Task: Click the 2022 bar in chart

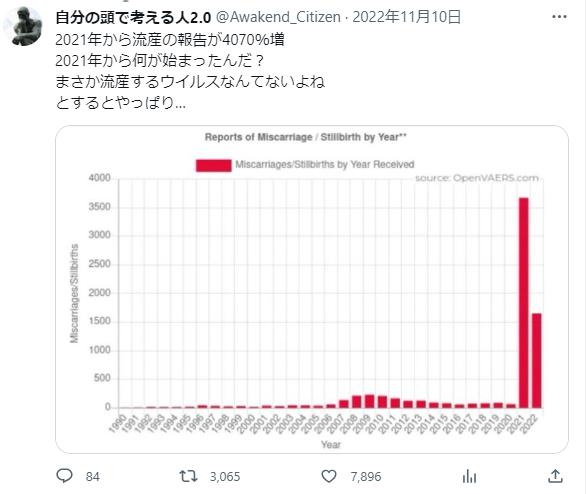Action: 537,360
